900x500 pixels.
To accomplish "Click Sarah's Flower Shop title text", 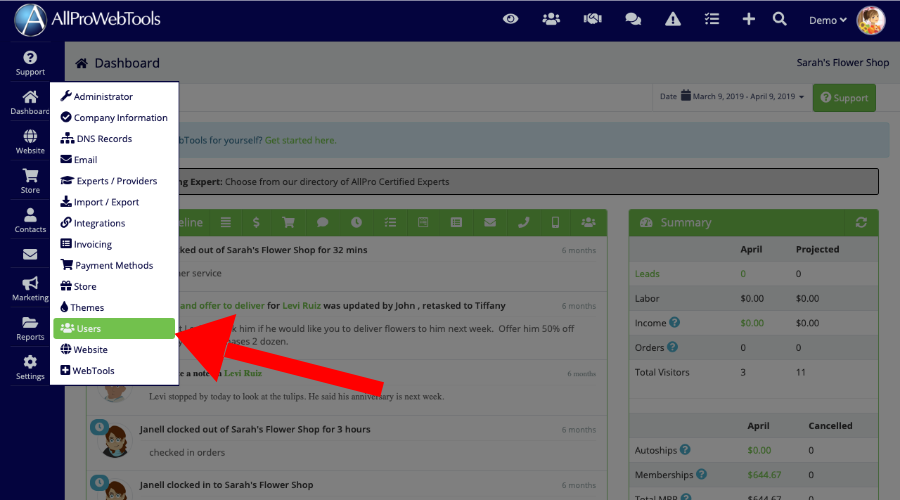I will tap(843, 63).
